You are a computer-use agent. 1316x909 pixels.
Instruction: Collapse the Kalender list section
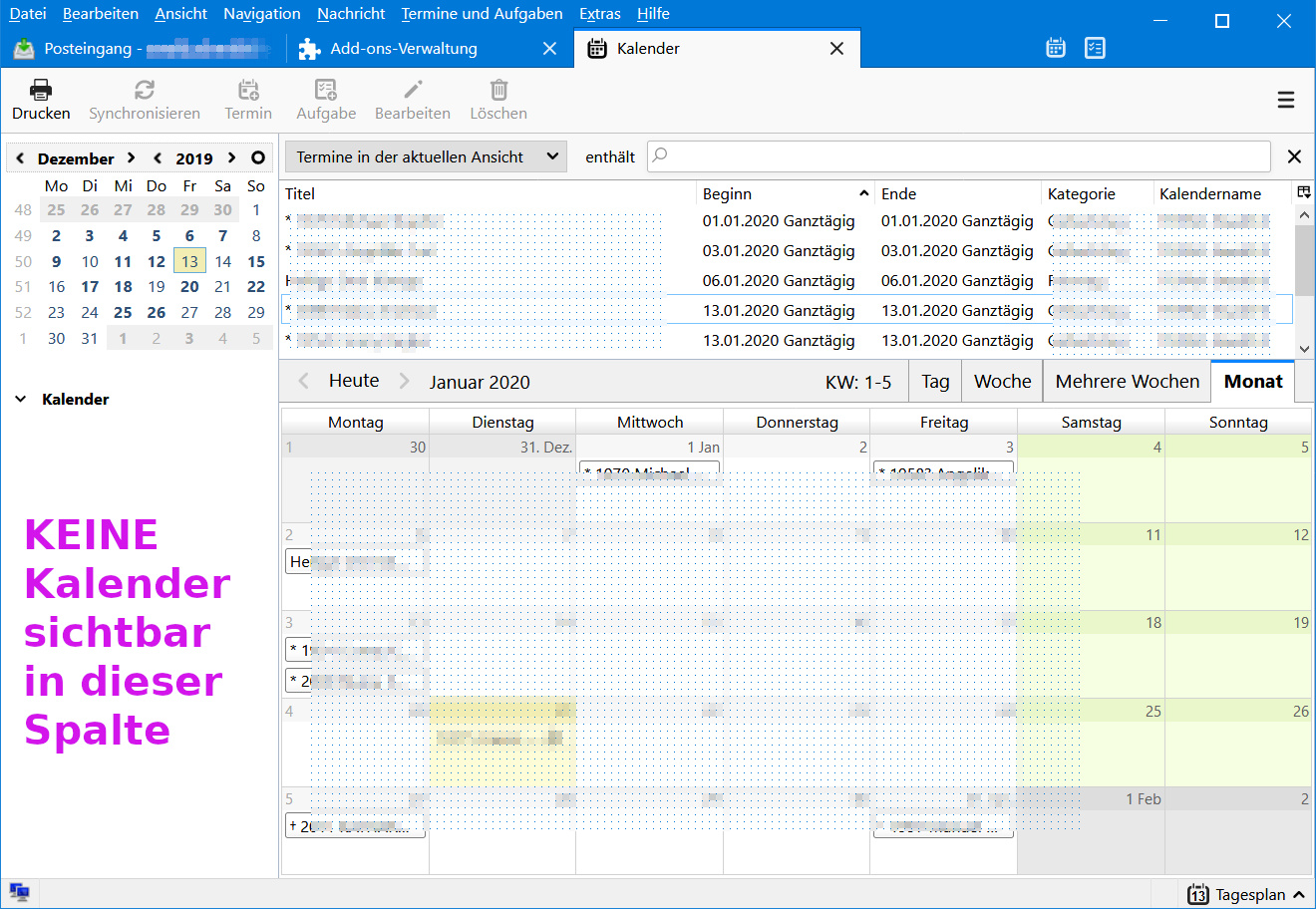point(21,399)
